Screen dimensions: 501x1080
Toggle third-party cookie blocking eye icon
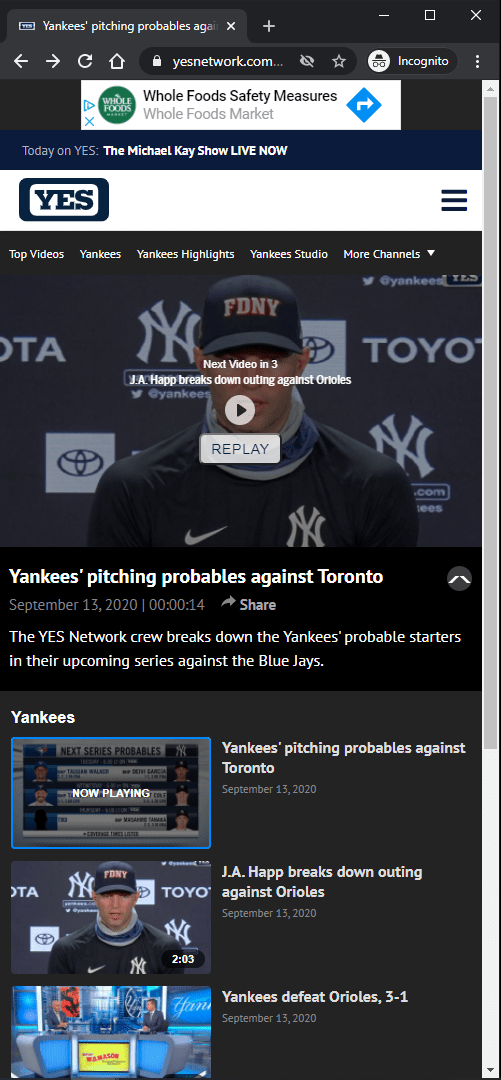(x=307, y=61)
